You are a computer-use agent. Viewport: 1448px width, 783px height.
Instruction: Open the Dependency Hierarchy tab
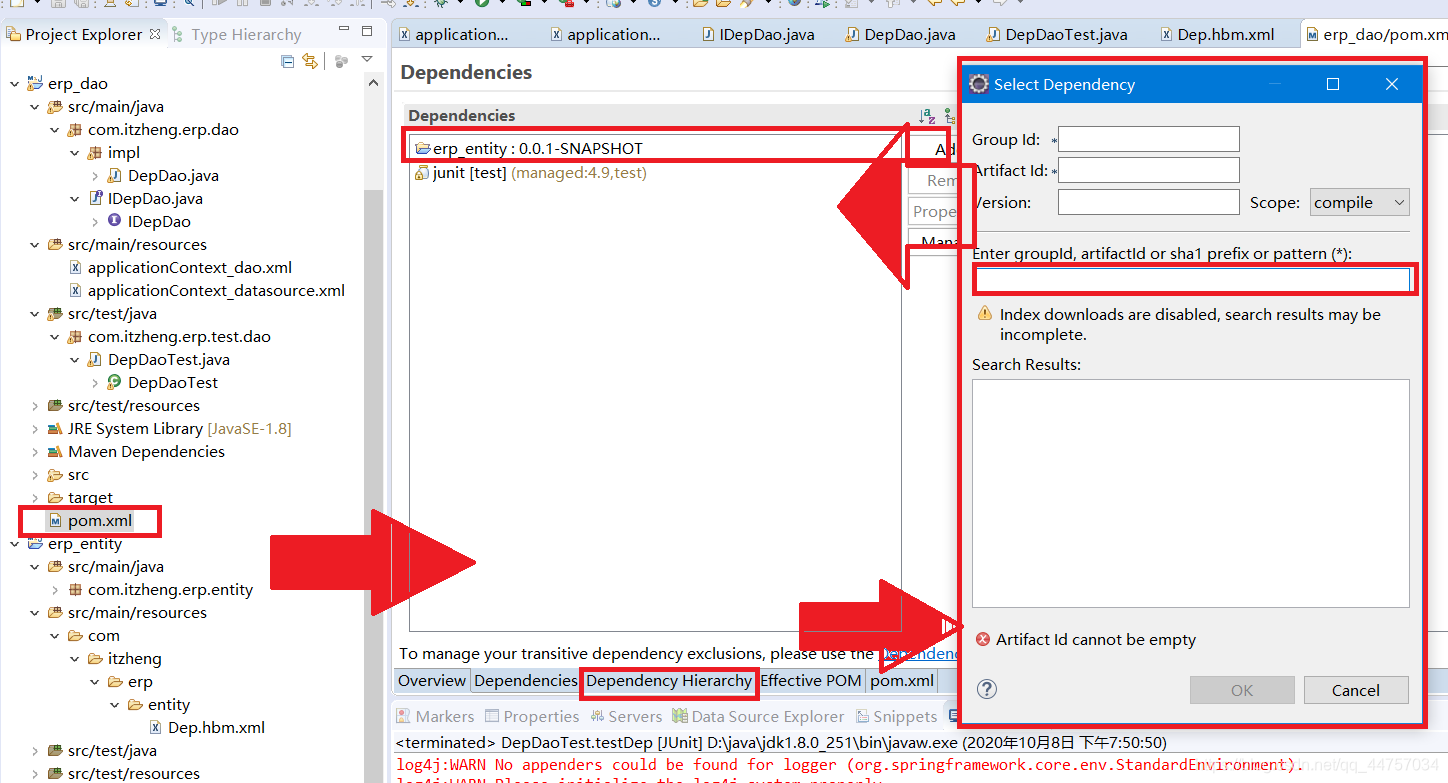tap(669, 680)
